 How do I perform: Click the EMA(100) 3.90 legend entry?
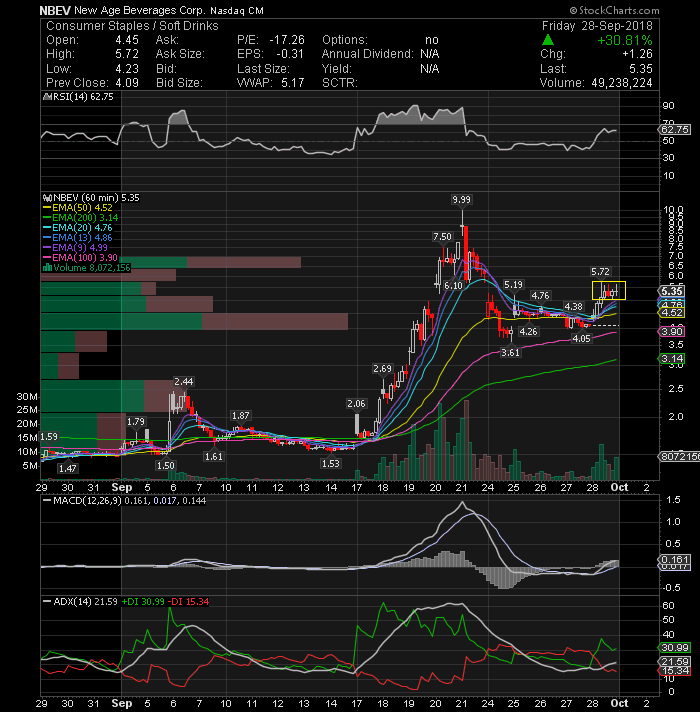[80, 257]
